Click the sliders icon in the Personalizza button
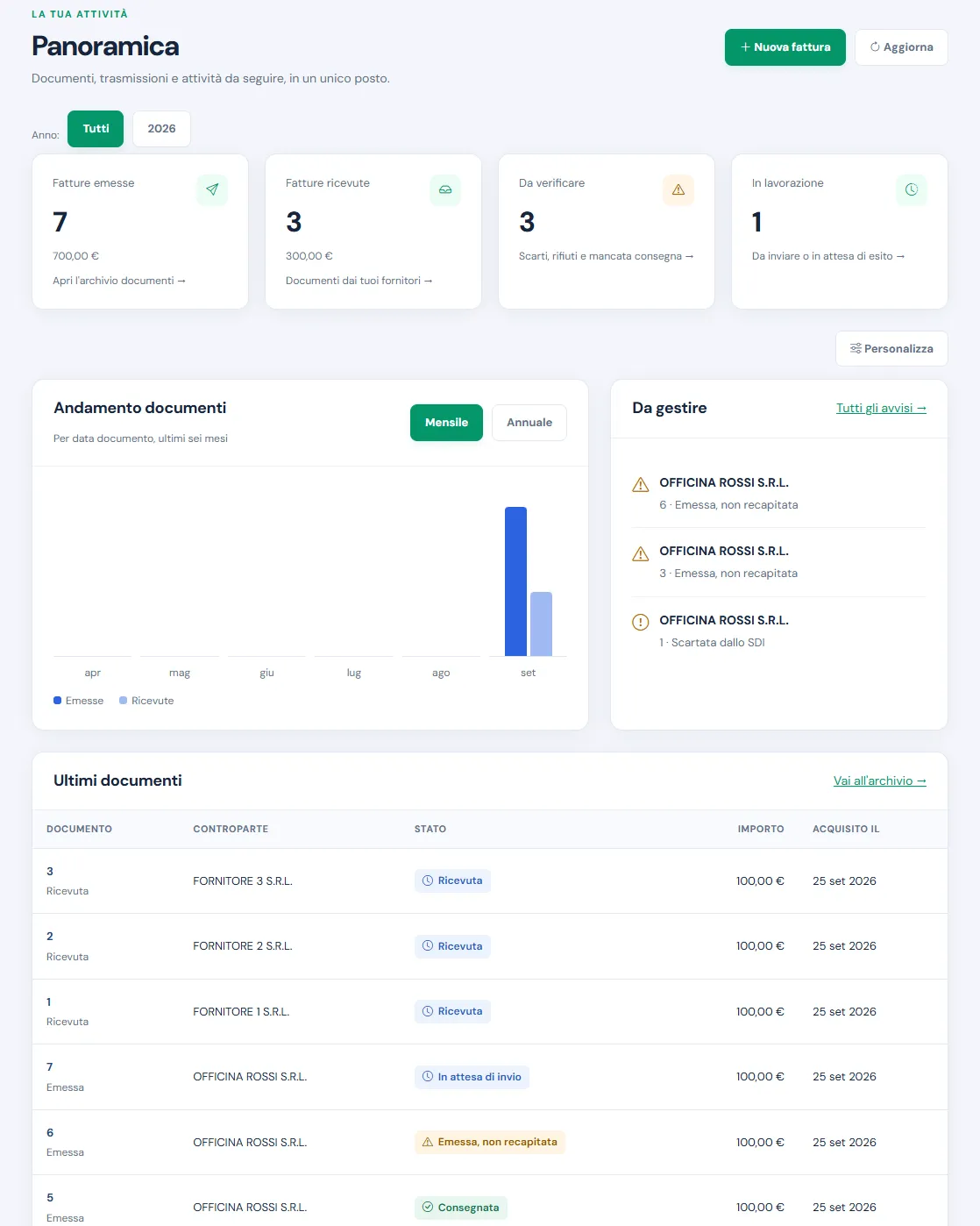 coord(856,348)
